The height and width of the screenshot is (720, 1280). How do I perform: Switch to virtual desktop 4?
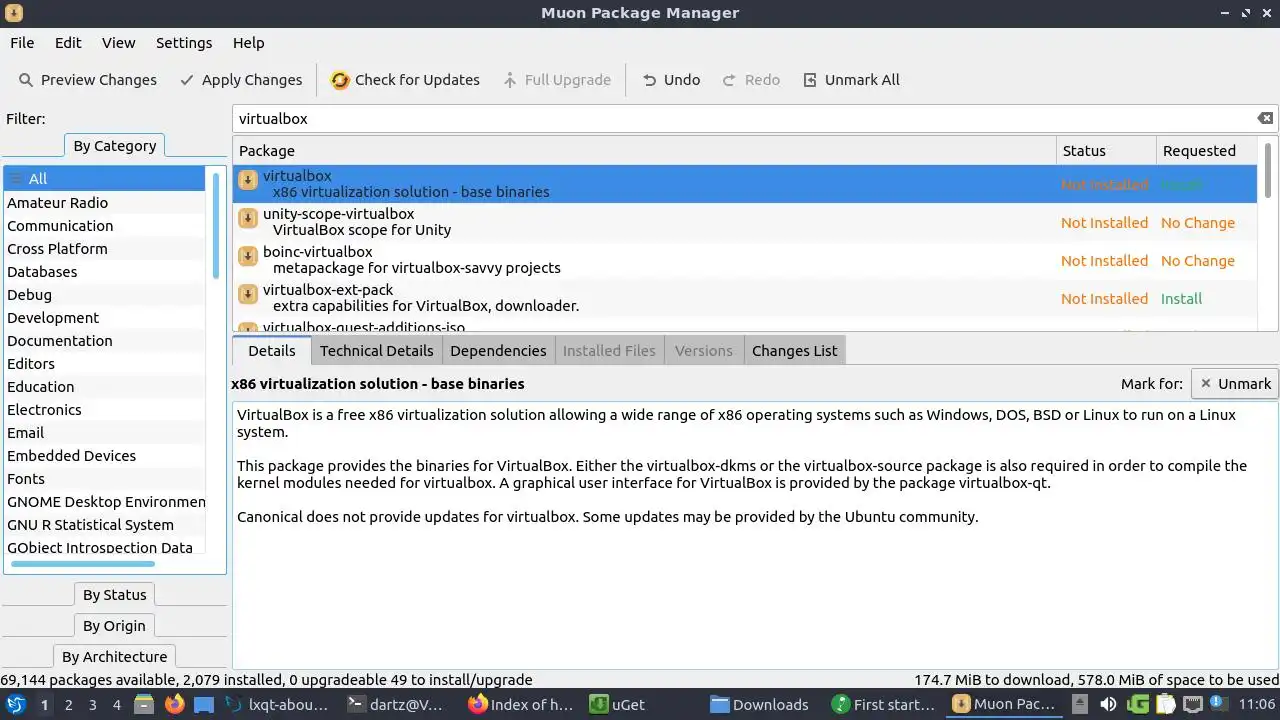tap(116, 704)
